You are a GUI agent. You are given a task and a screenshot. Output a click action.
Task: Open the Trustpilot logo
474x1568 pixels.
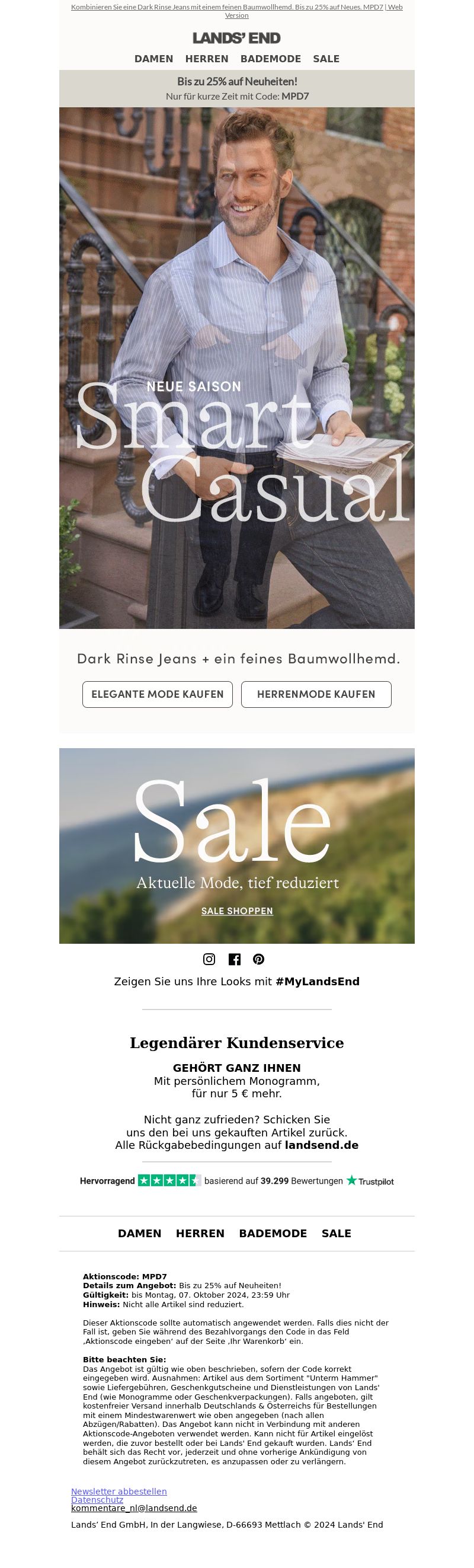coord(370,1181)
